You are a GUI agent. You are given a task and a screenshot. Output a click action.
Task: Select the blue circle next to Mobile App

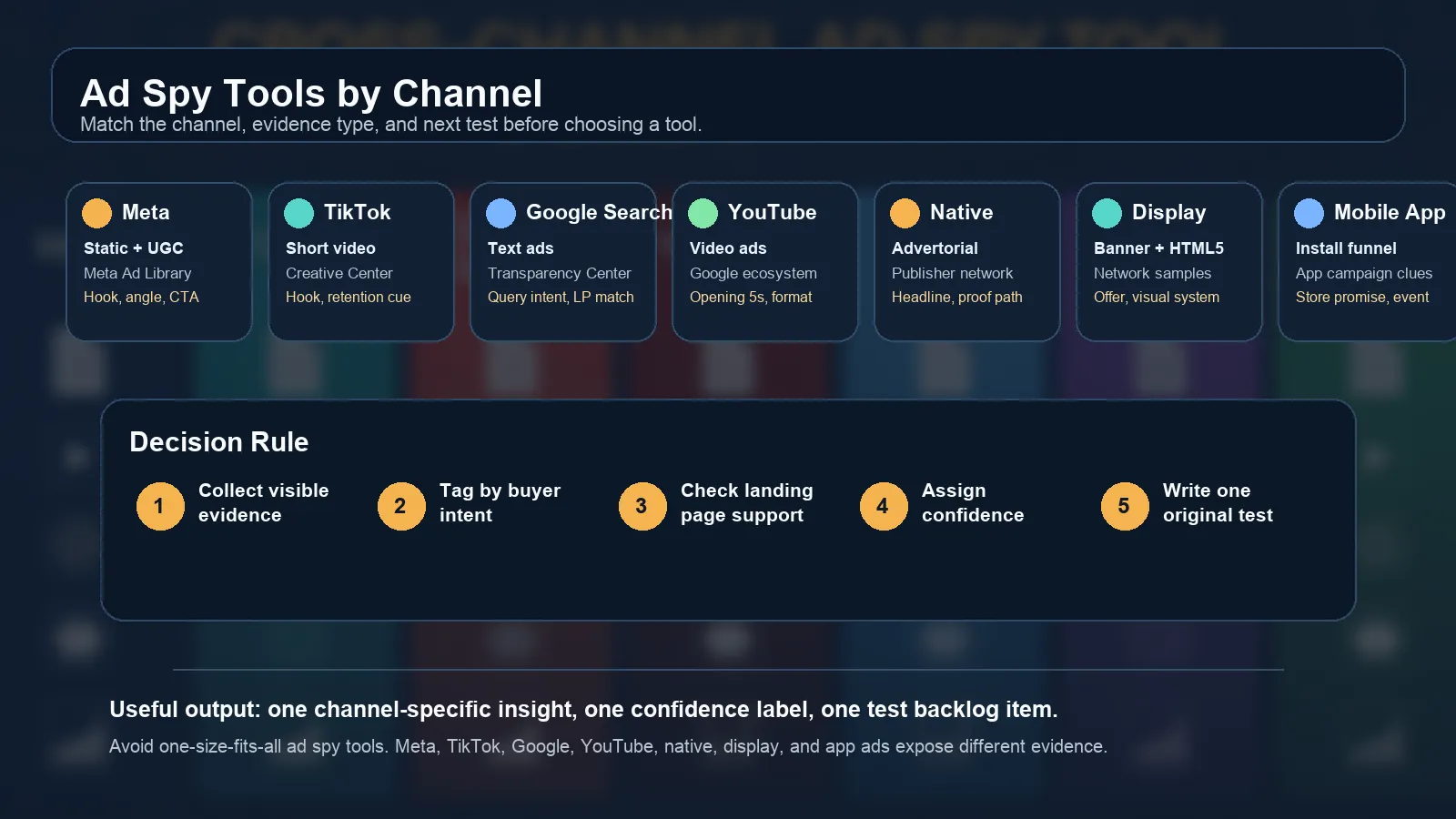click(1309, 213)
